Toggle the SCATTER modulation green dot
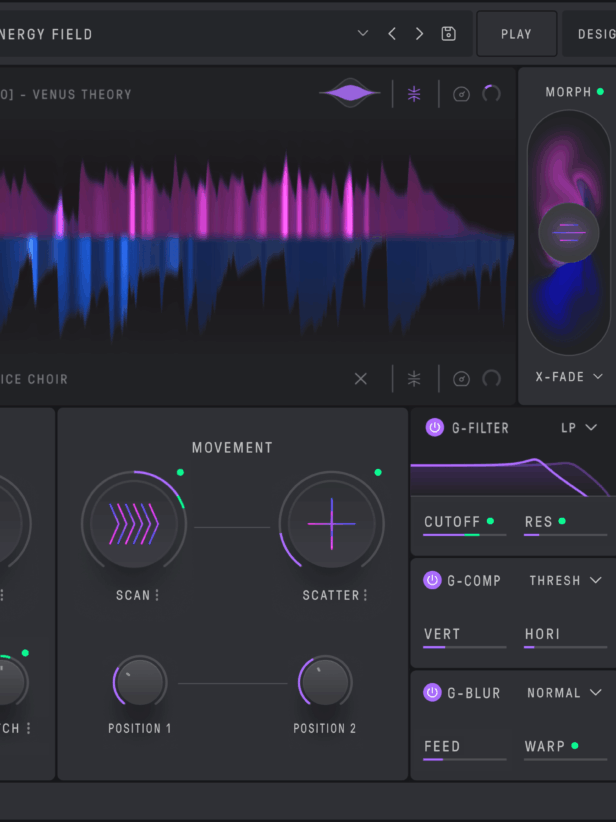This screenshot has width=616, height=822. point(378,472)
